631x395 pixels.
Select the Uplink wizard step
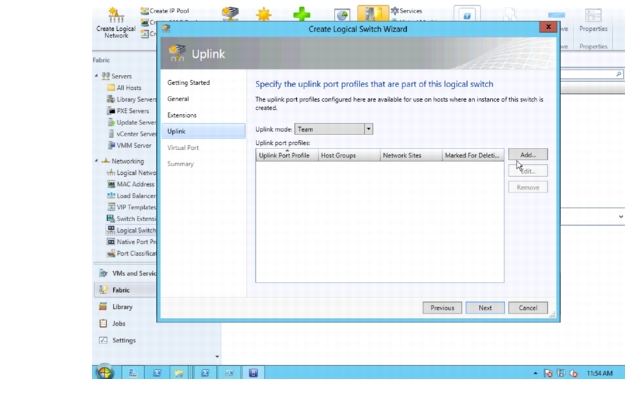click(204, 131)
